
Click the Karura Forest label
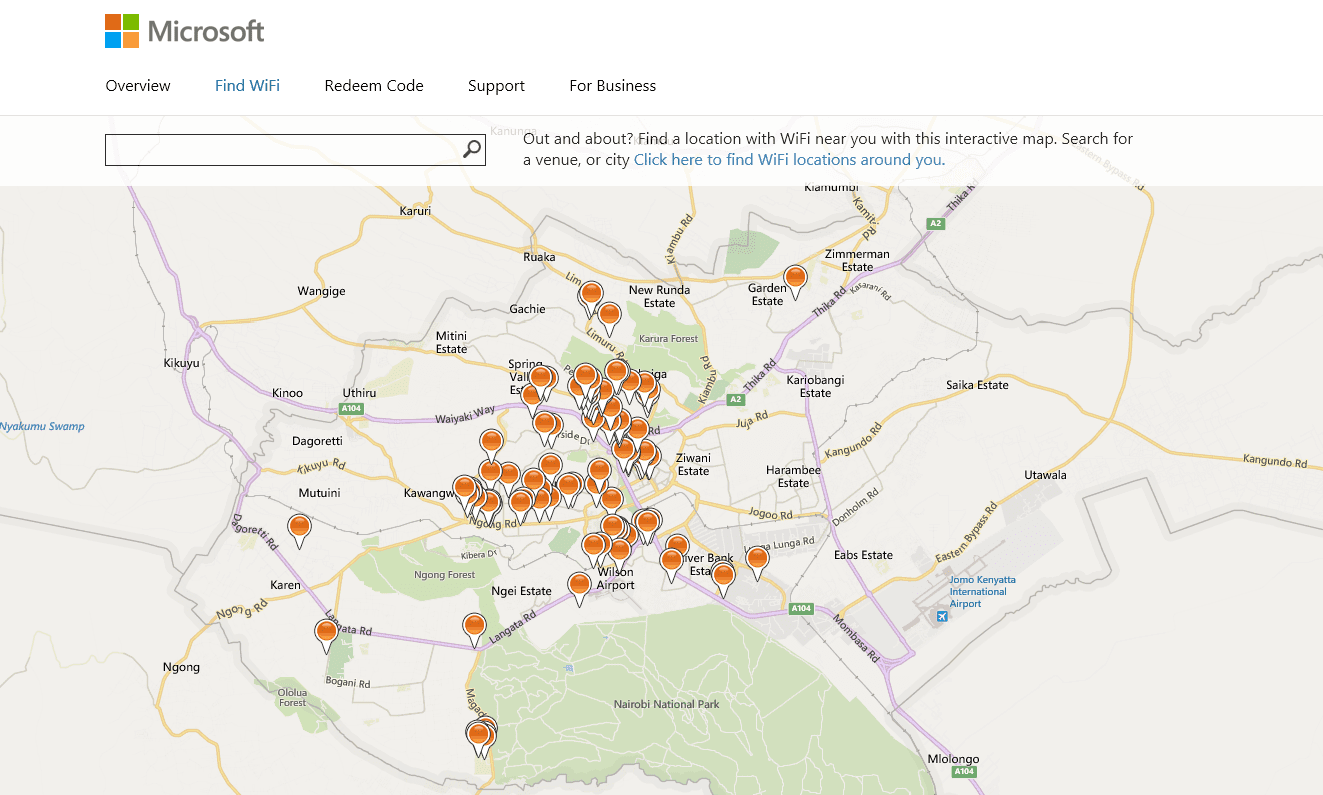pos(669,339)
